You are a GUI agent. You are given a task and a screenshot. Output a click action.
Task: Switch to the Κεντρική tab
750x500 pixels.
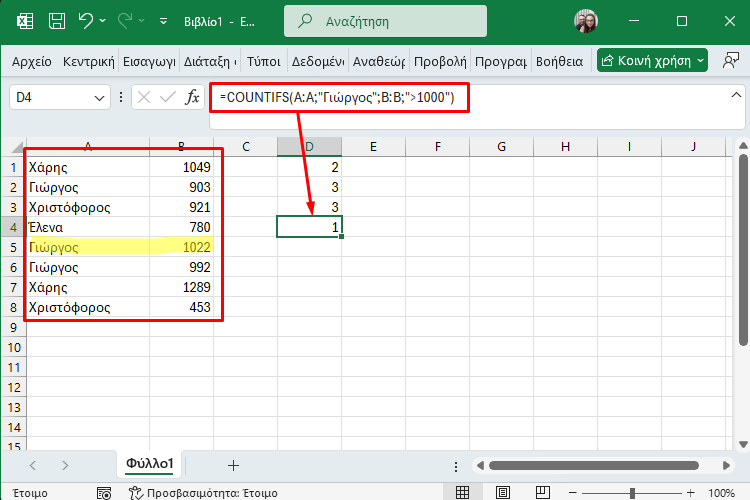coord(88,61)
